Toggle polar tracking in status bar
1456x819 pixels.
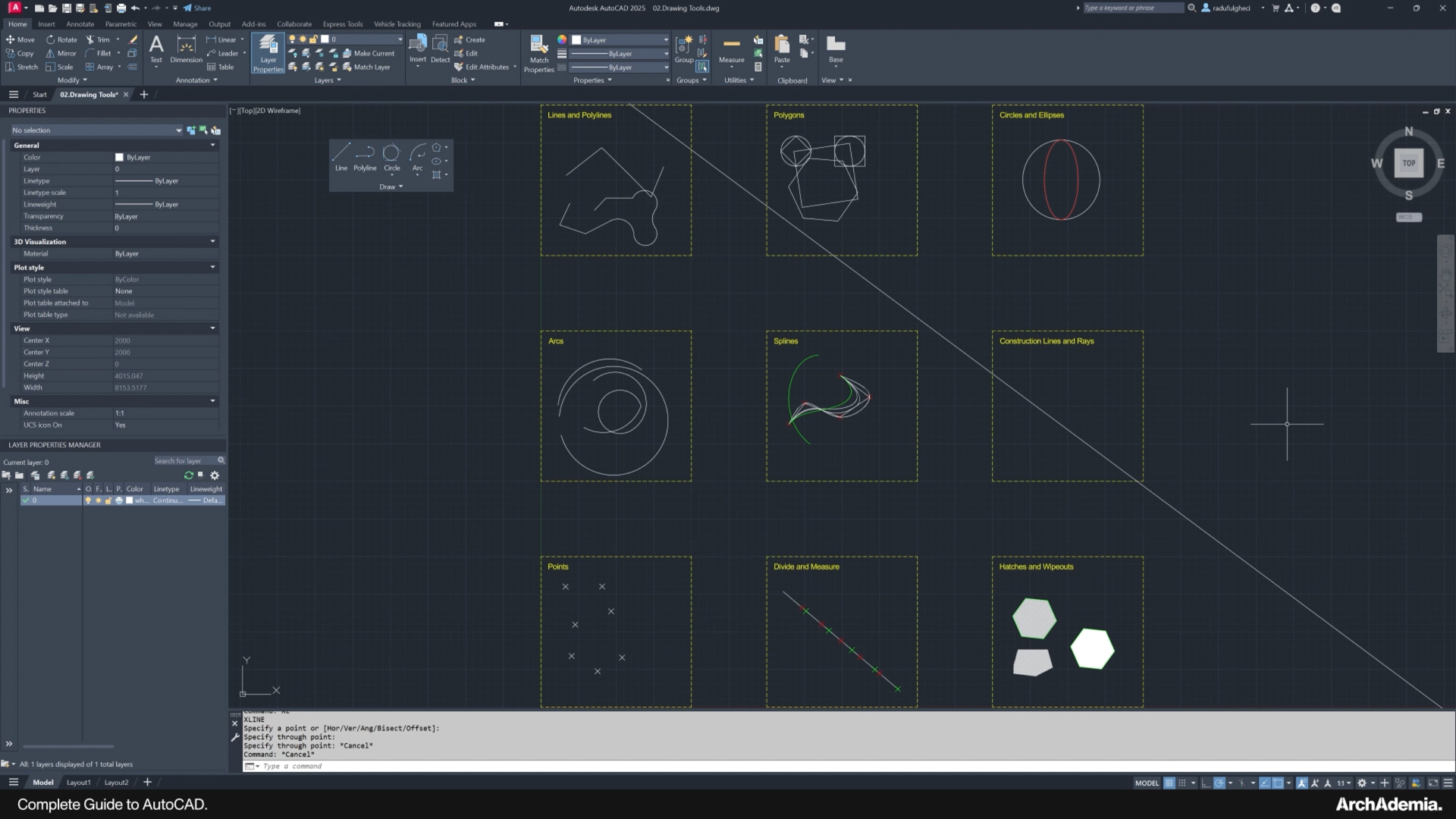click(x=1219, y=783)
